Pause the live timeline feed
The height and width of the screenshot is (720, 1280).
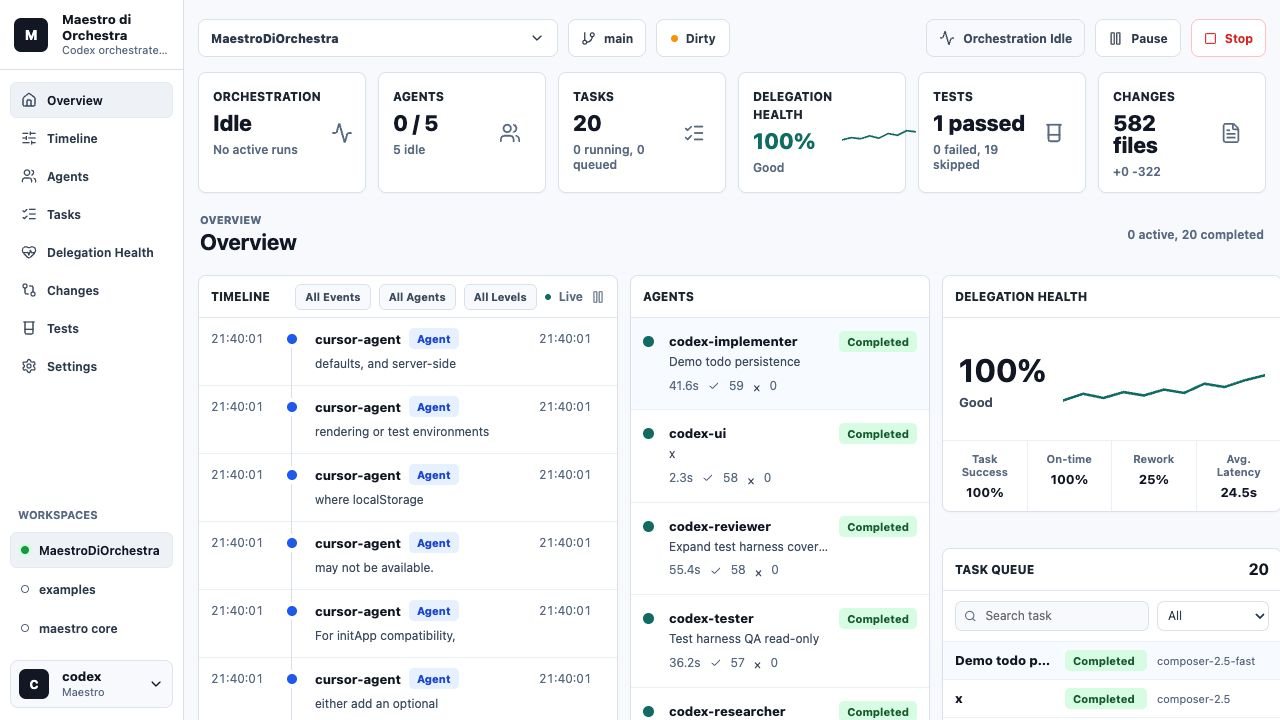tap(598, 297)
